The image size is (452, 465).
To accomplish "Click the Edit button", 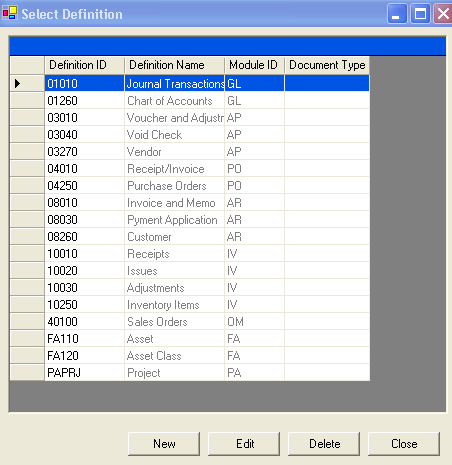I will pyautogui.click(x=244, y=444).
